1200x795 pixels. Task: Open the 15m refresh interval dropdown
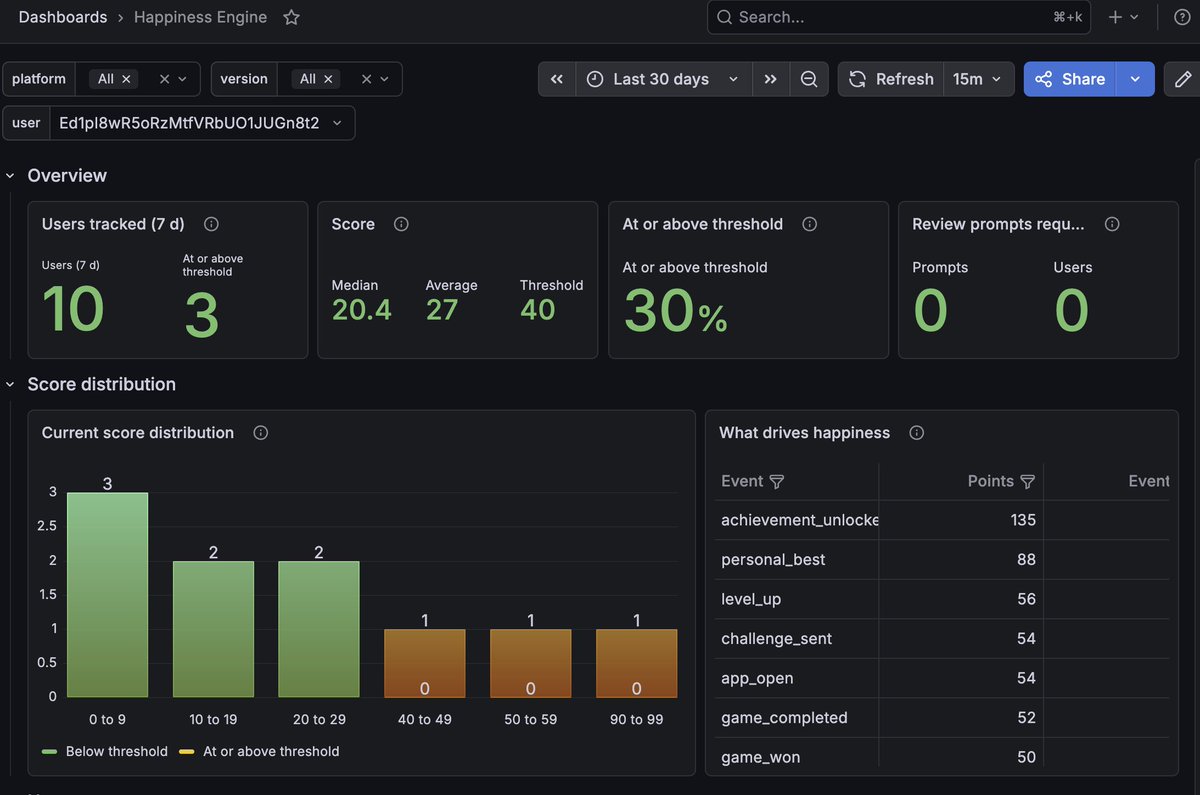978,79
